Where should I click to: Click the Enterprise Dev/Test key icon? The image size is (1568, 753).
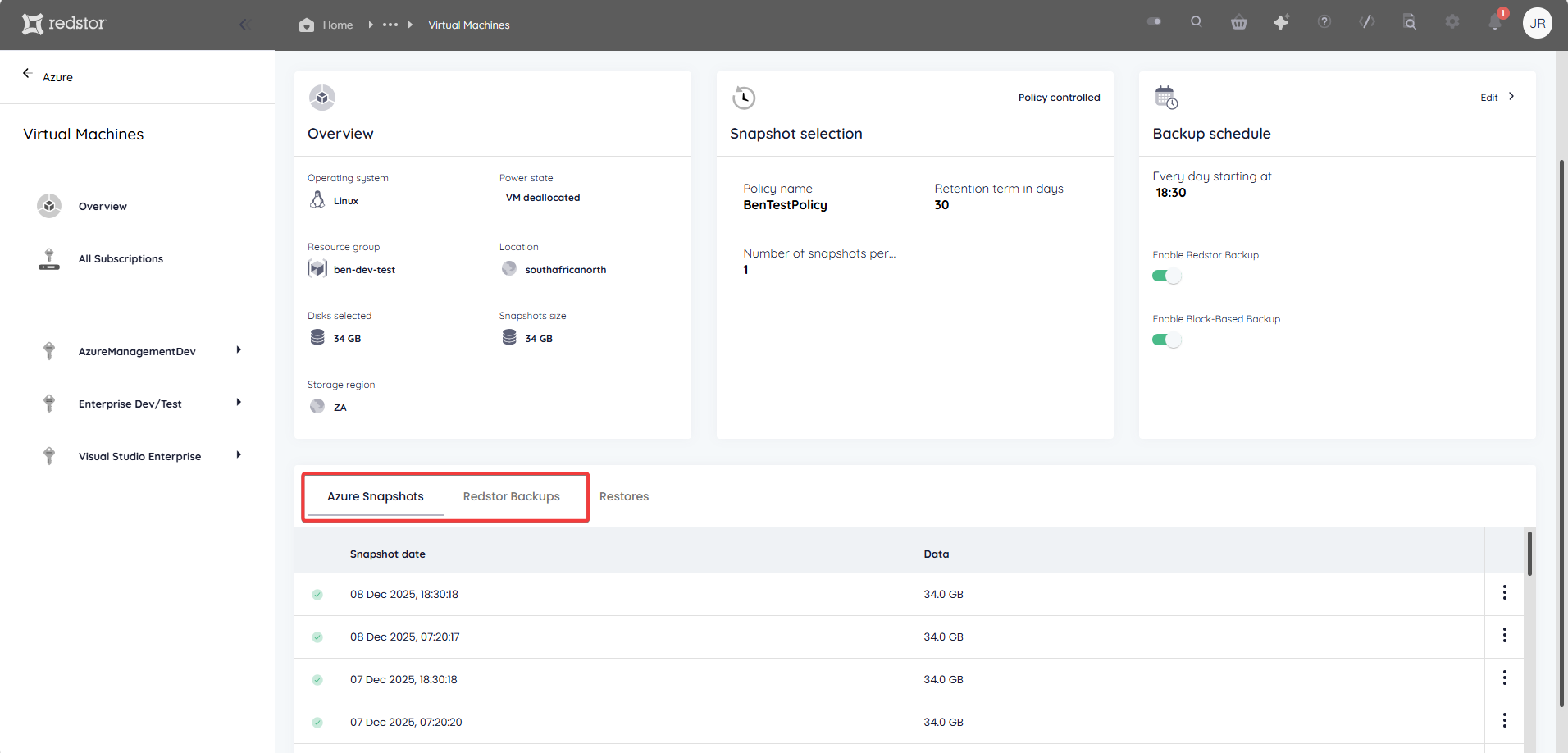(49, 404)
